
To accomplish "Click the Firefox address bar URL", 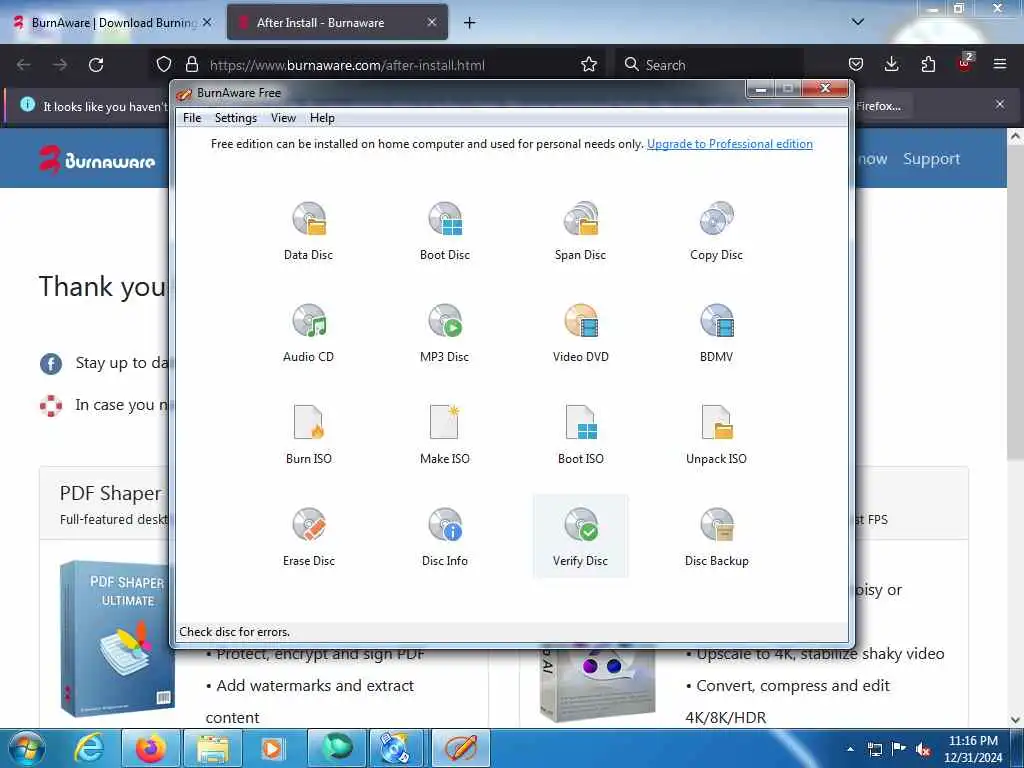I will 347,65.
